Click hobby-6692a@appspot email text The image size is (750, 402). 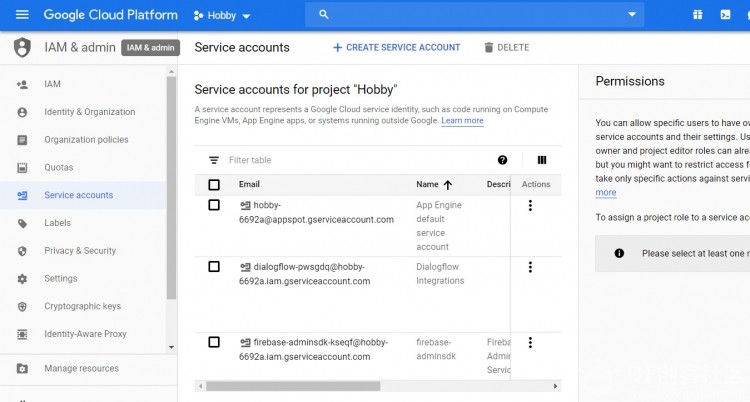click(x=316, y=212)
